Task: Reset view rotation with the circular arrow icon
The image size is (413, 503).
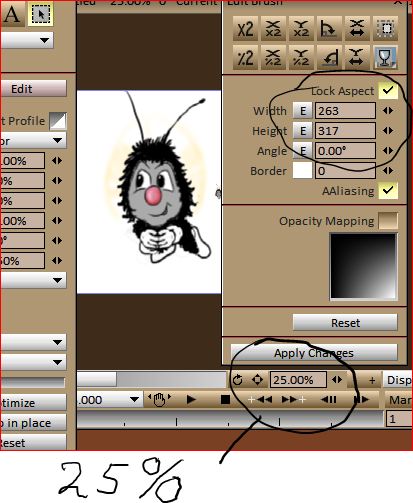Action: pyautogui.click(x=237, y=380)
